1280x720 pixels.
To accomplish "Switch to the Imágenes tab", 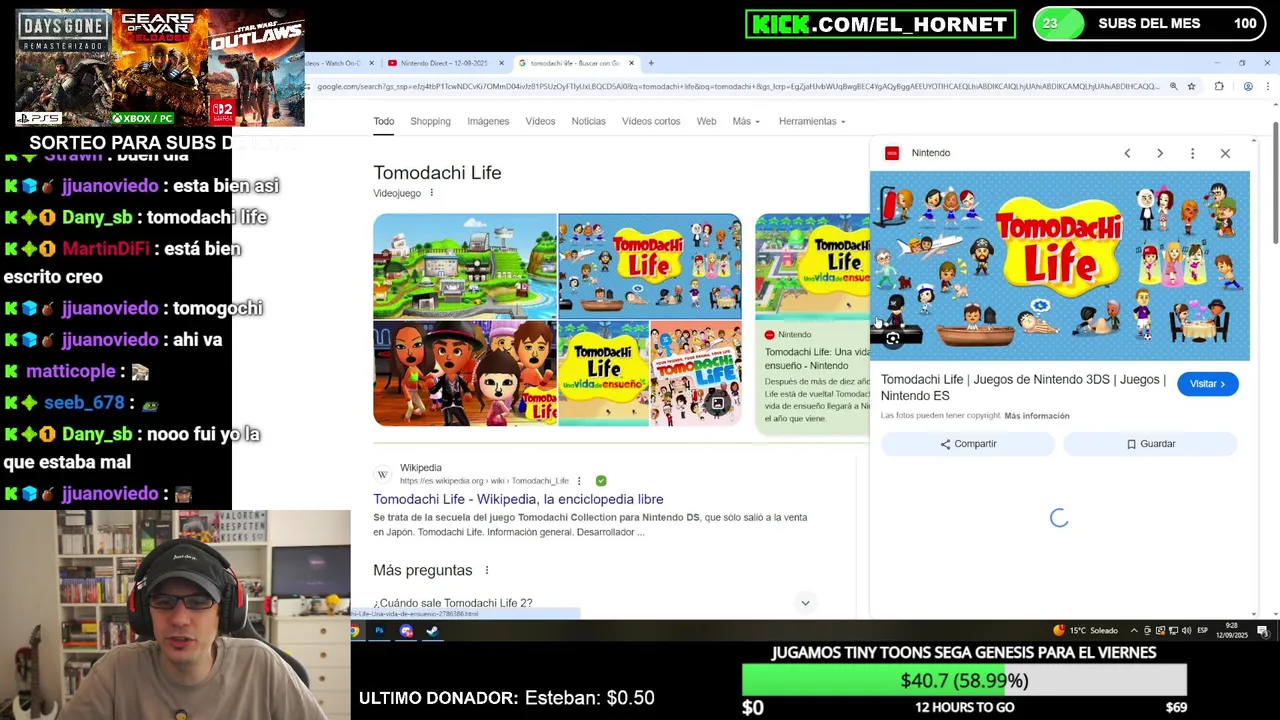I will tap(488, 121).
